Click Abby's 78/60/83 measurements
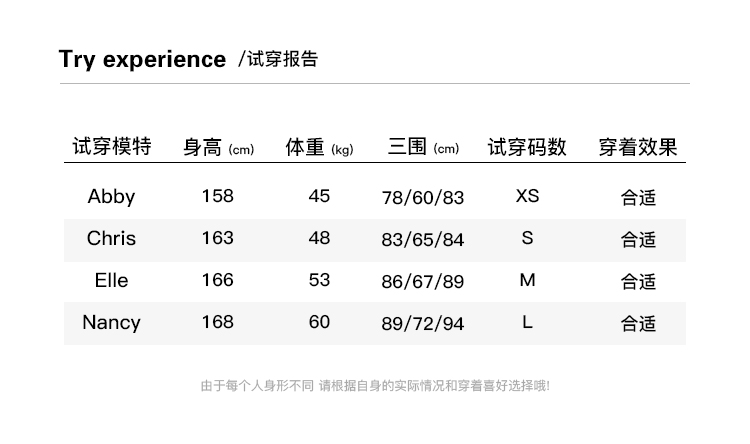Image resolution: width=750 pixels, height=444 pixels. click(423, 197)
